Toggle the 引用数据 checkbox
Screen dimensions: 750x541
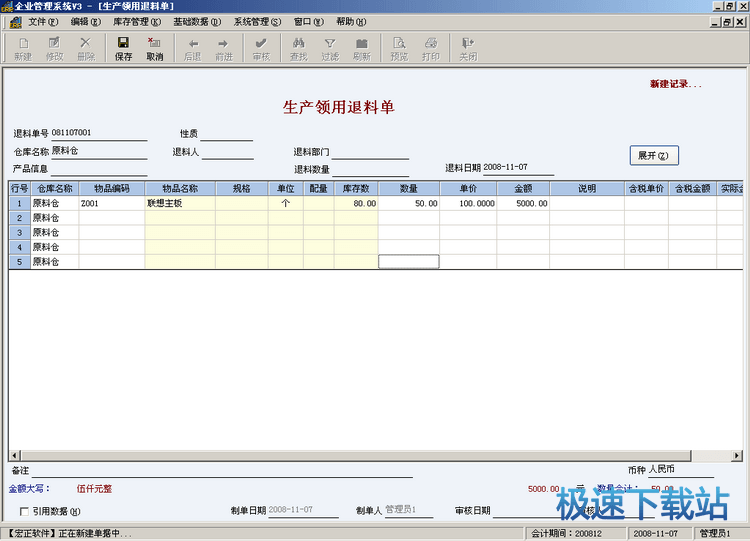click(x=24, y=511)
